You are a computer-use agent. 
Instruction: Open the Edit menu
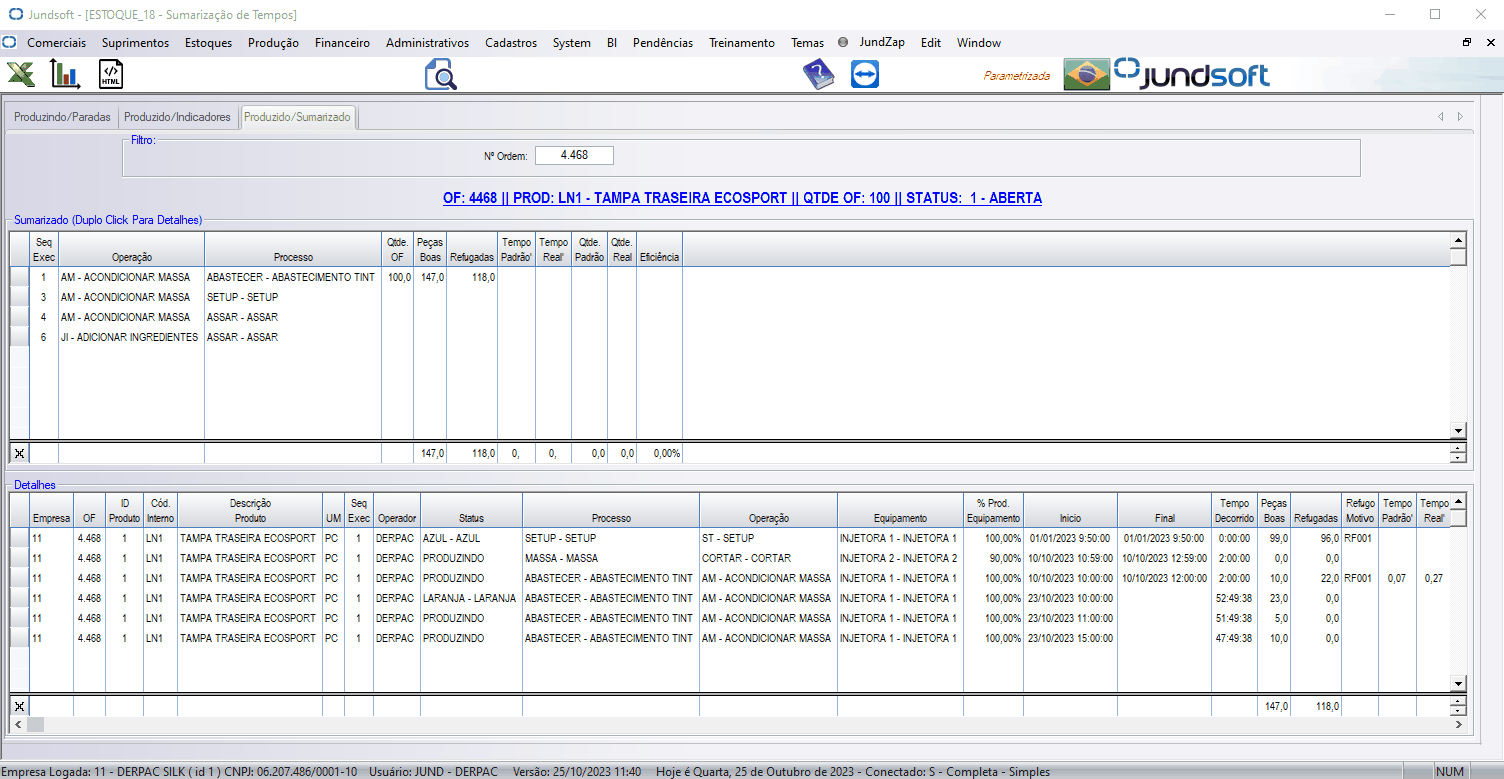point(931,43)
